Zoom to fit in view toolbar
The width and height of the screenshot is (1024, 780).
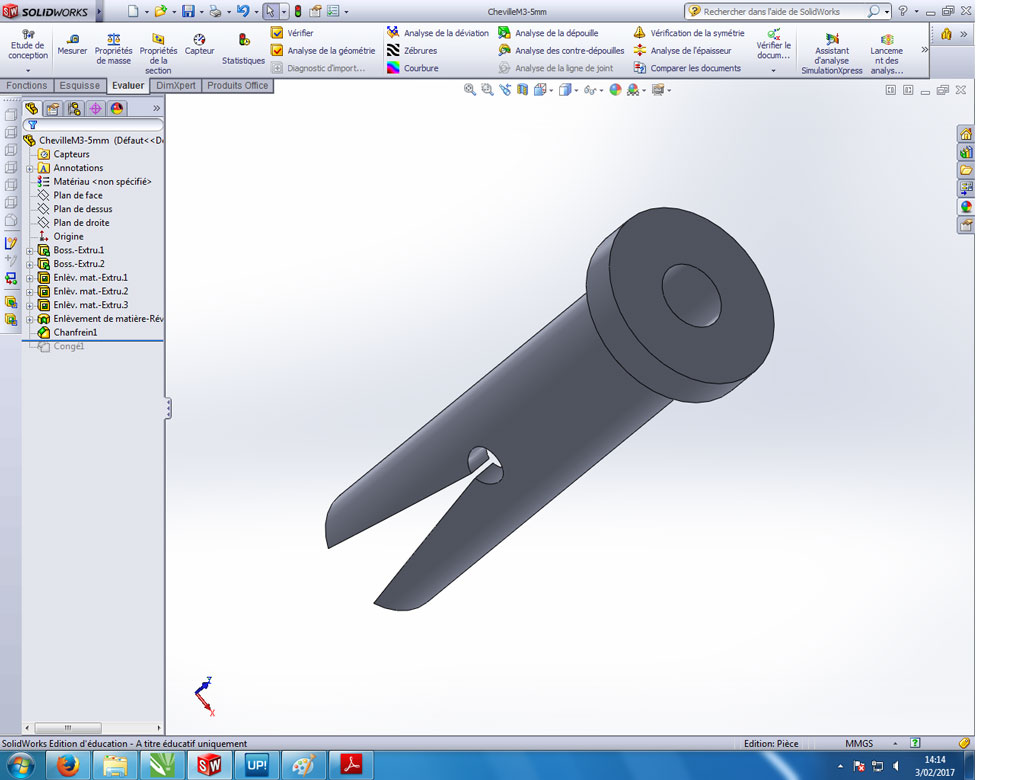tap(470, 90)
